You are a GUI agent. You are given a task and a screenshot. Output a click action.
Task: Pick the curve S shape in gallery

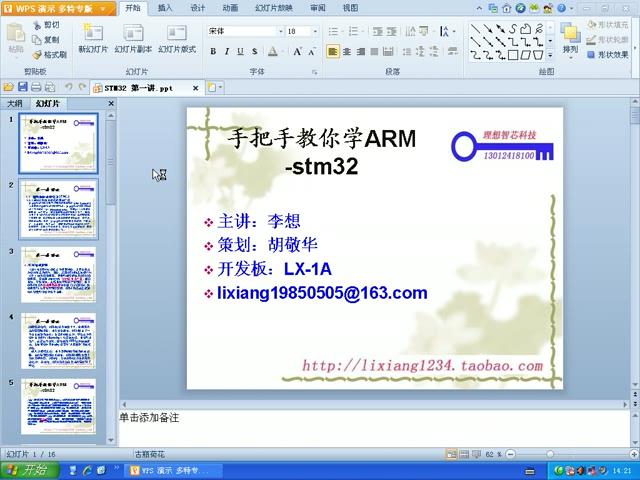tap(513, 29)
